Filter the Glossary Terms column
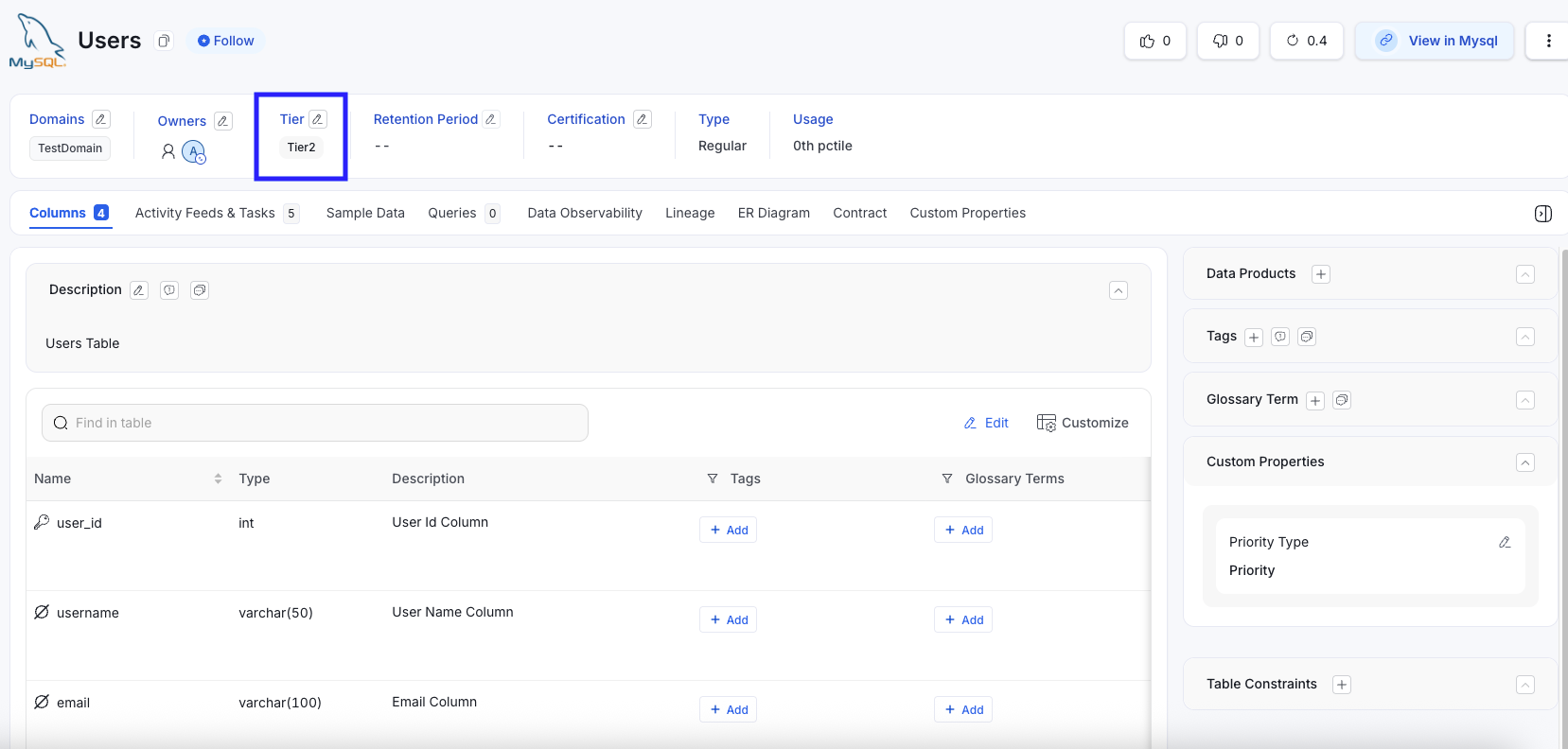Screen dimensions: 1568x749 tap(947, 479)
